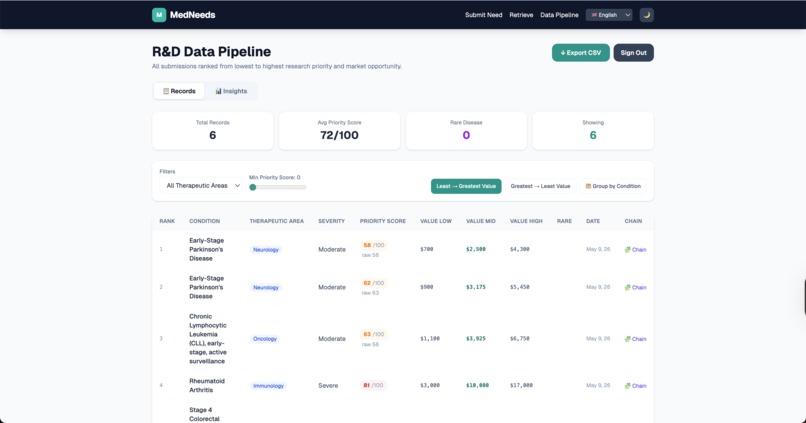Click the $3,925 value mid cell
Image resolution: width=806 pixels, height=423 pixels.
[x=475, y=339]
